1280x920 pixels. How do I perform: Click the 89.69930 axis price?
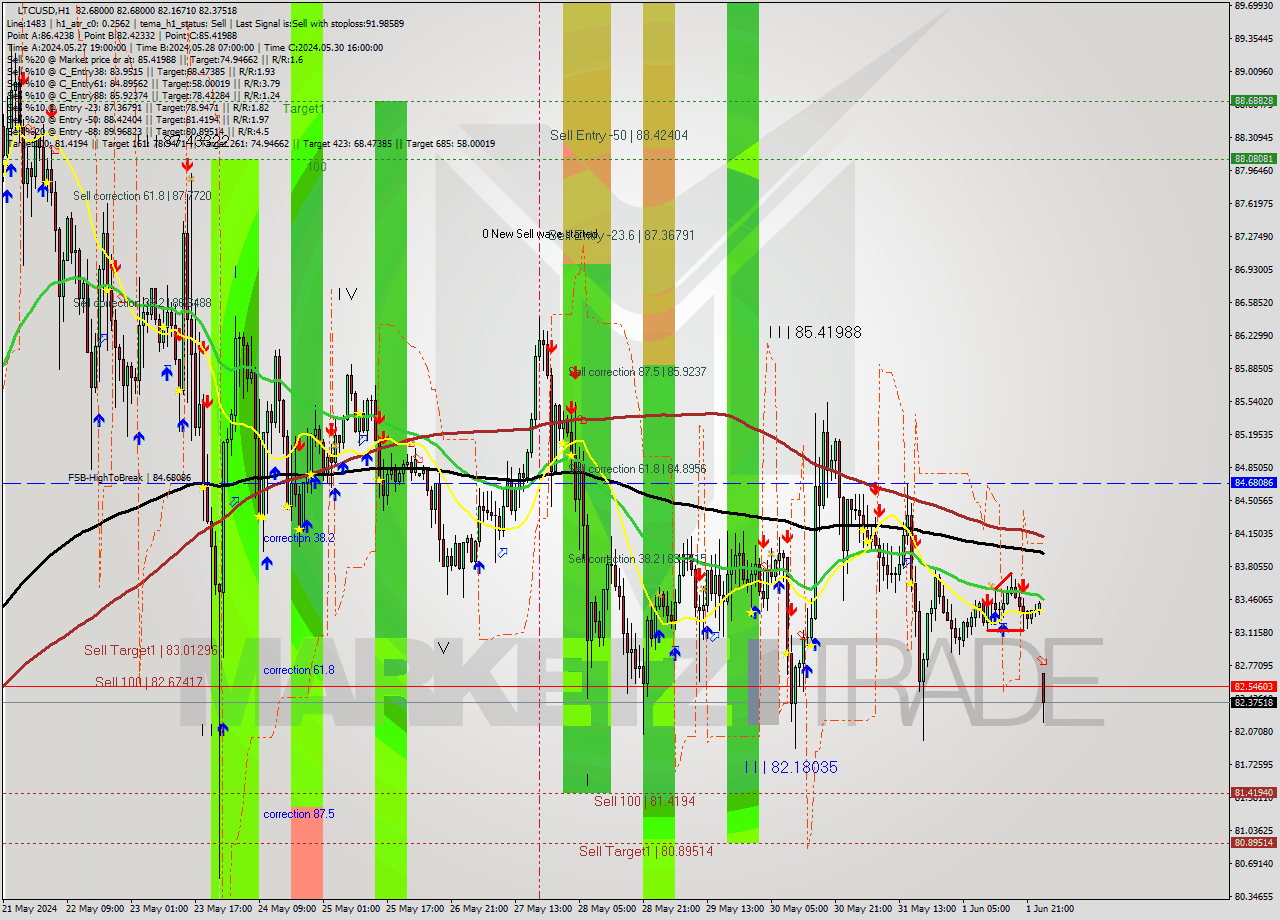[x=1254, y=6]
